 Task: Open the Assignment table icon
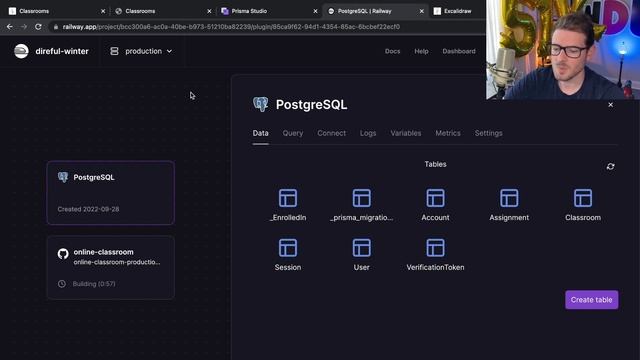[x=509, y=198]
